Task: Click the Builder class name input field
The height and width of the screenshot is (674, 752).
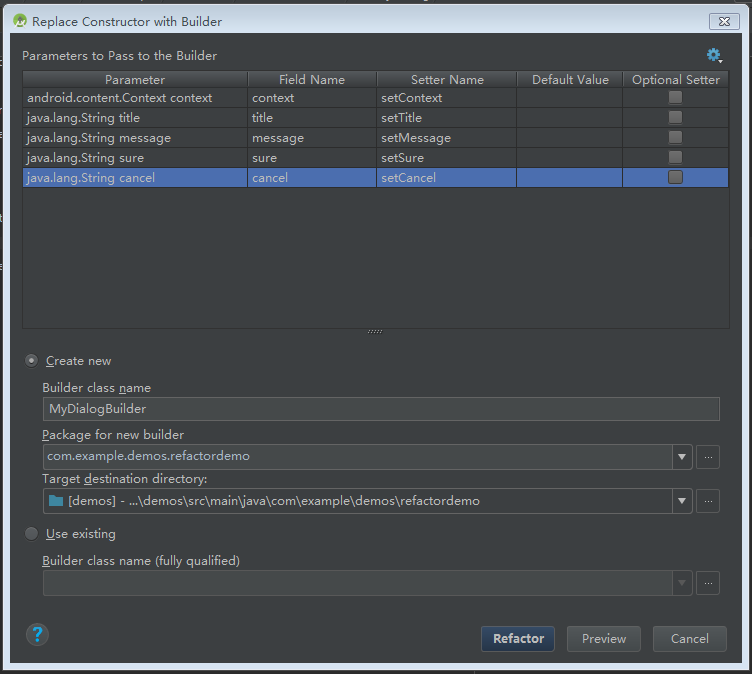Action: pos(380,408)
